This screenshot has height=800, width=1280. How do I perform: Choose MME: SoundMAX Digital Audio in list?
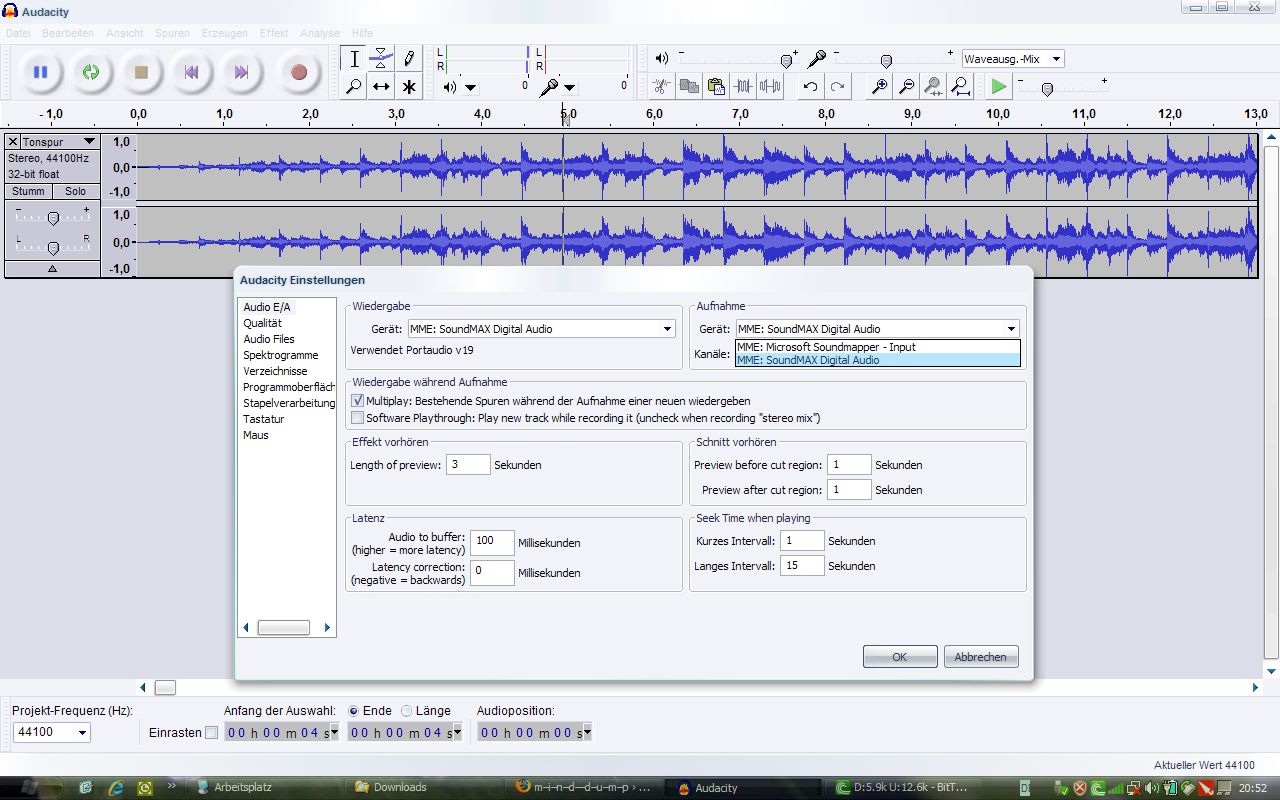pyautogui.click(x=877, y=360)
